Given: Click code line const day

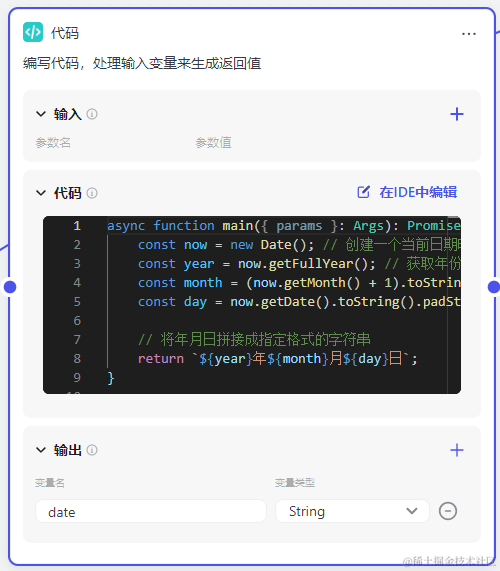Looking at the screenshot, I should [299, 302].
